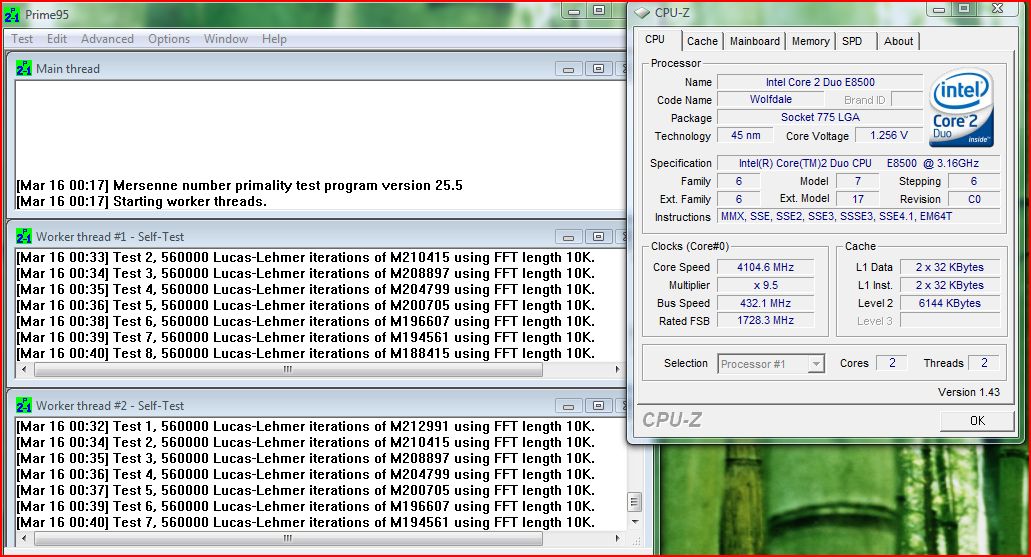Image resolution: width=1031 pixels, height=557 pixels.
Task: Switch to the Mainboard tab in CPU-Z
Action: pyautogui.click(x=754, y=41)
